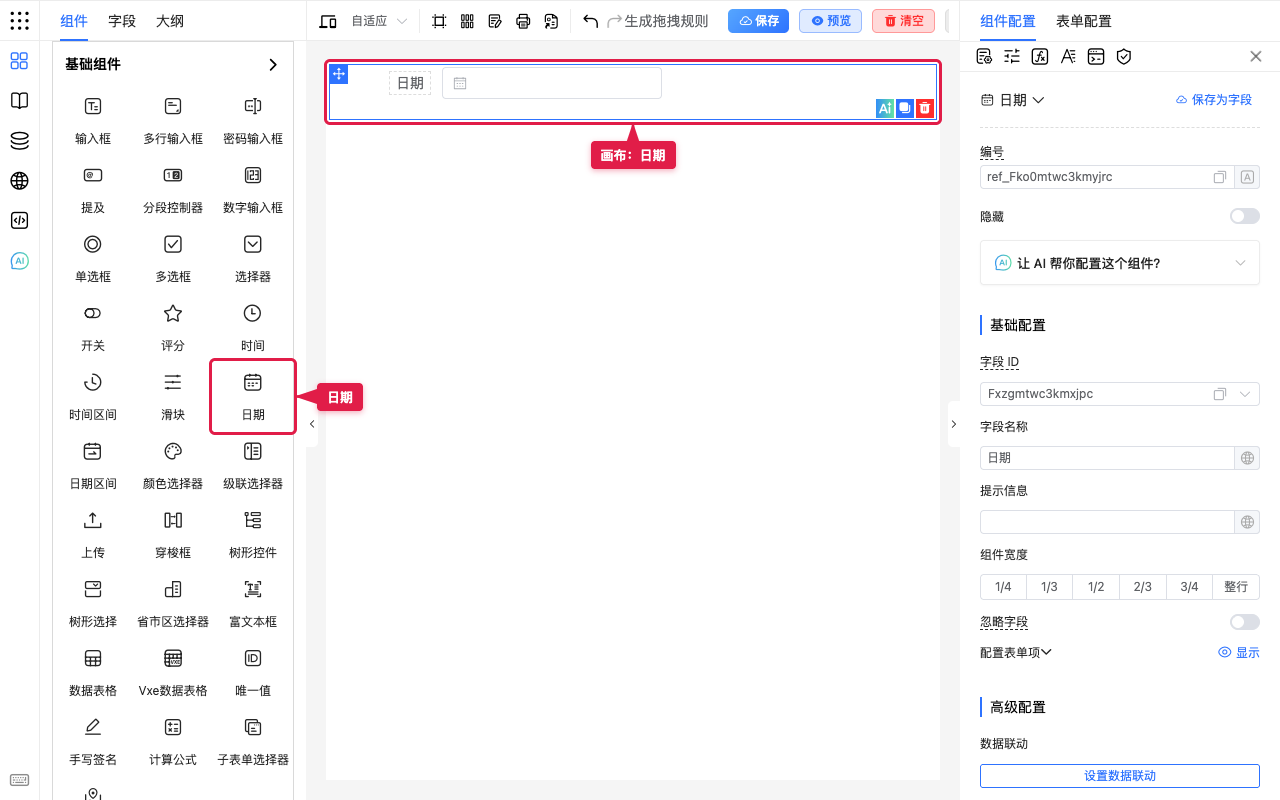The width and height of the screenshot is (1280, 800).
Task: Set component width to 整行
Action: point(1236,587)
